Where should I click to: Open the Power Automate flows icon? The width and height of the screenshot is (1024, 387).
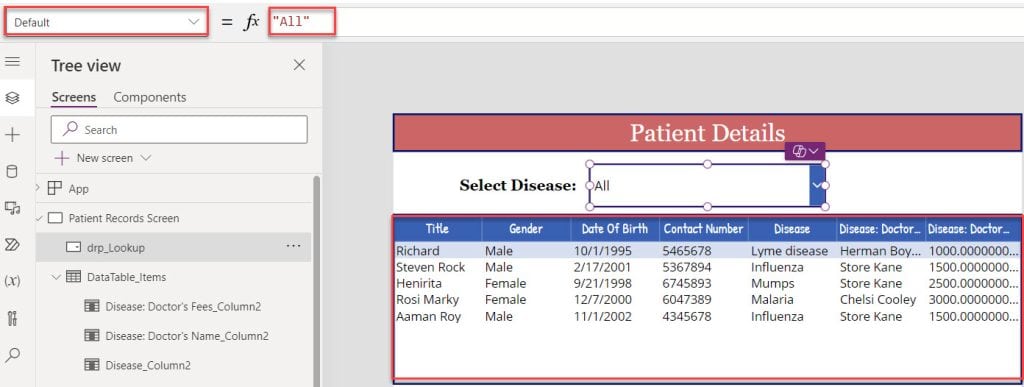click(12, 245)
